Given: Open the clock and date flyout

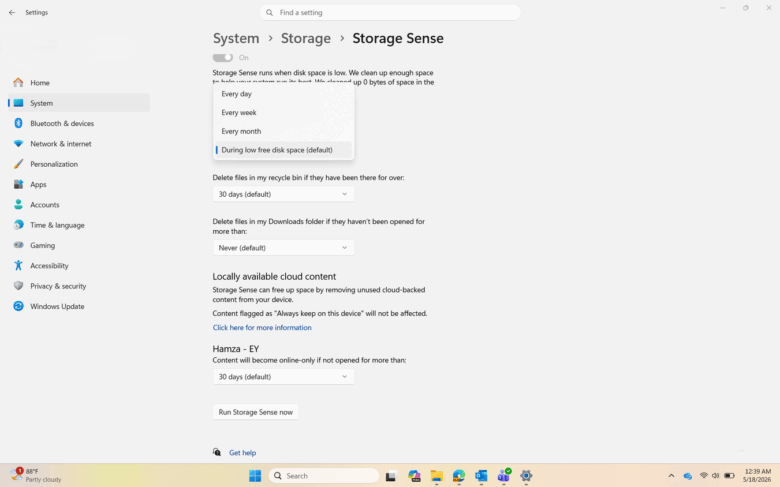Looking at the screenshot, I should tap(757, 475).
